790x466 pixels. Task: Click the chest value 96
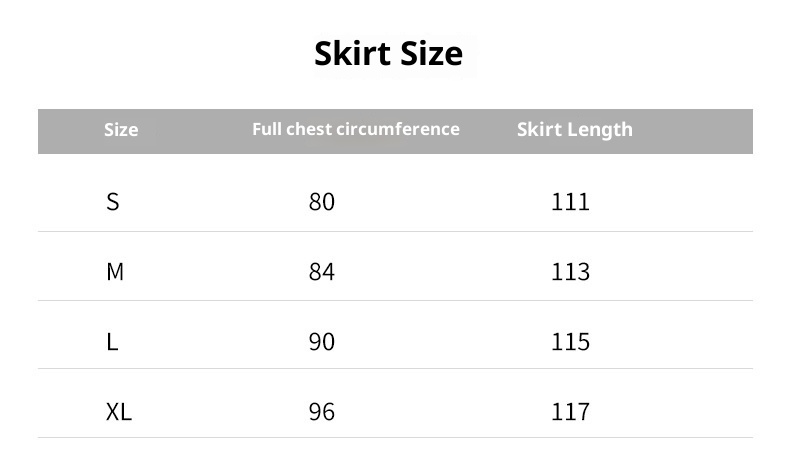point(322,412)
